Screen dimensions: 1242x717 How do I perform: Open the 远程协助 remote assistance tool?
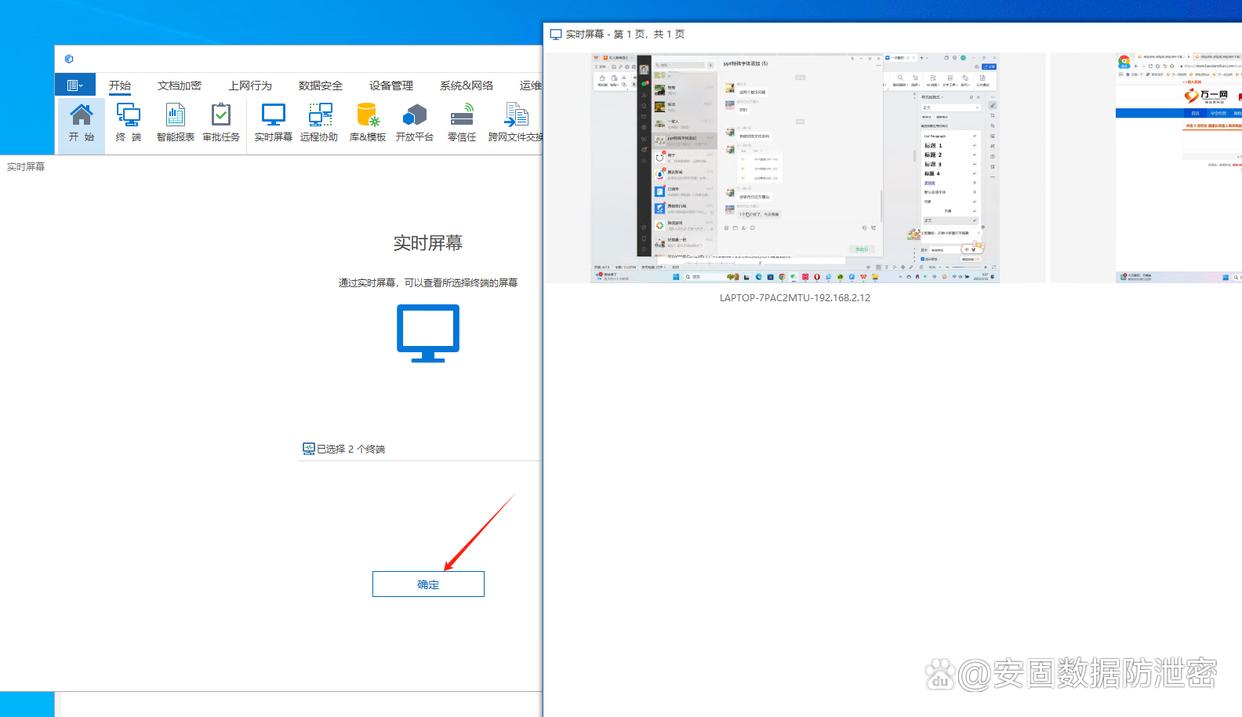(319, 124)
